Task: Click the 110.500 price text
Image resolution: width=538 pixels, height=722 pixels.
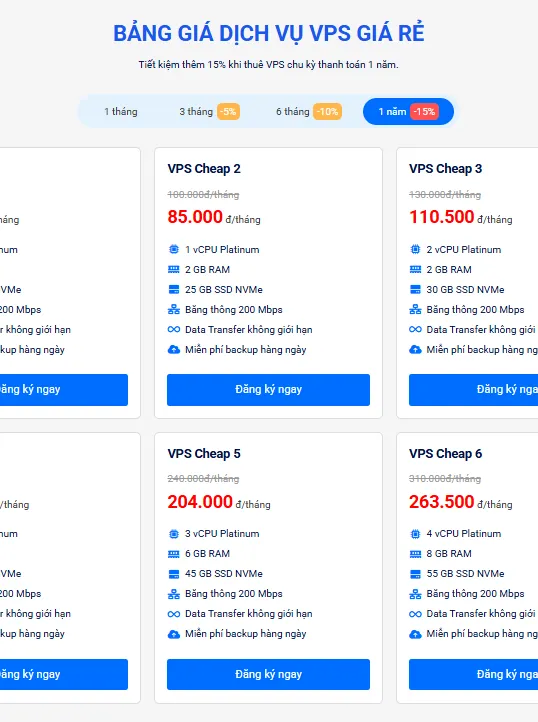Action: (442, 216)
